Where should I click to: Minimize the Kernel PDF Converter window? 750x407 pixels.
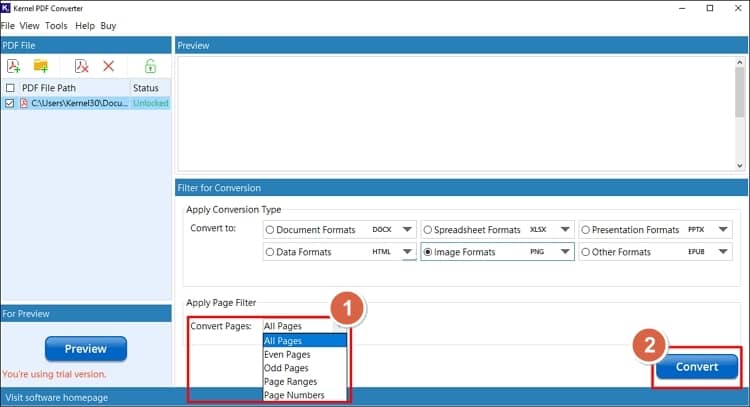click(x=682, y=8)
